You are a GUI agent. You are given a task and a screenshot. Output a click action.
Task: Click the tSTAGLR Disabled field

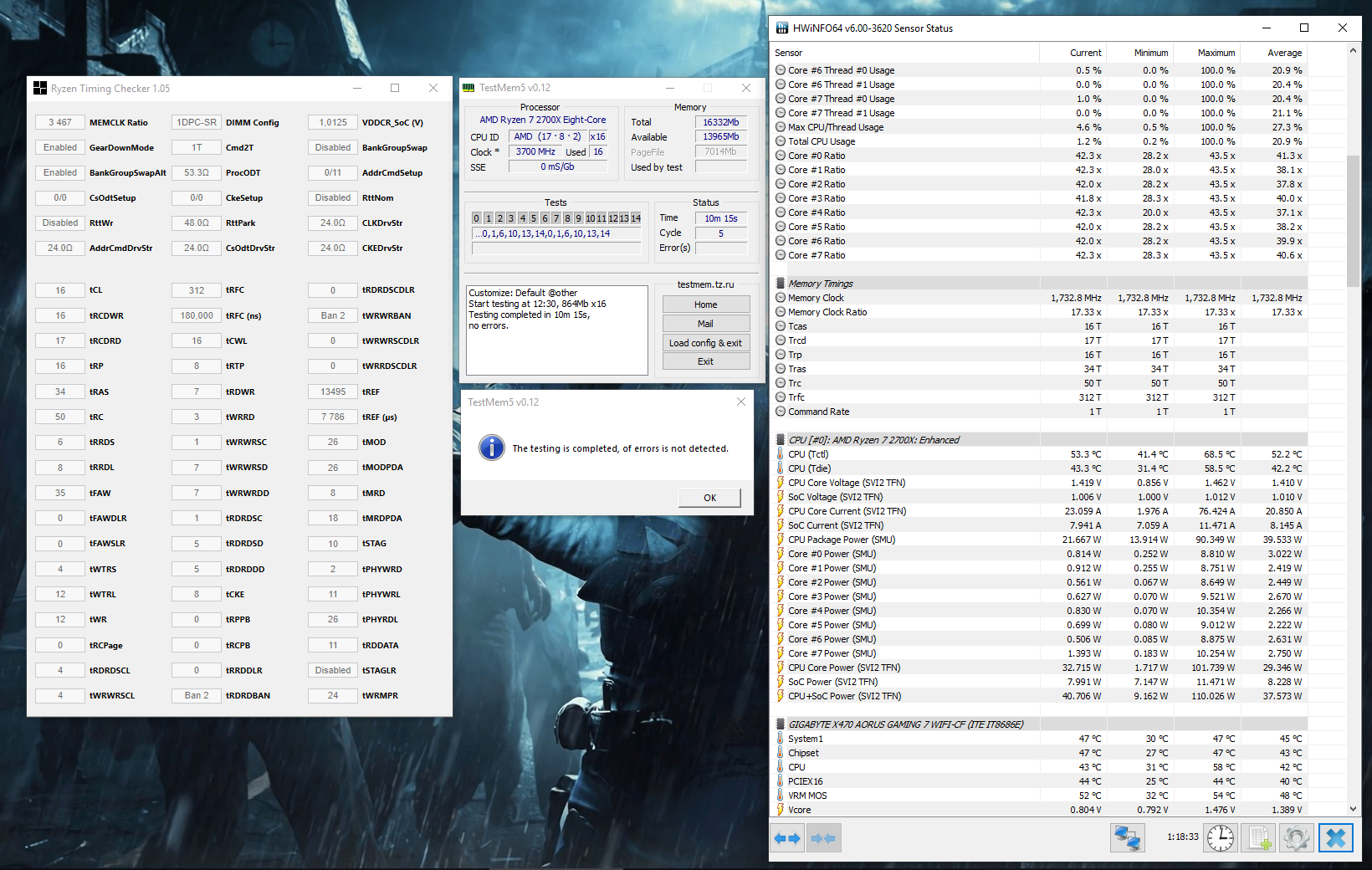coord(333,670)
